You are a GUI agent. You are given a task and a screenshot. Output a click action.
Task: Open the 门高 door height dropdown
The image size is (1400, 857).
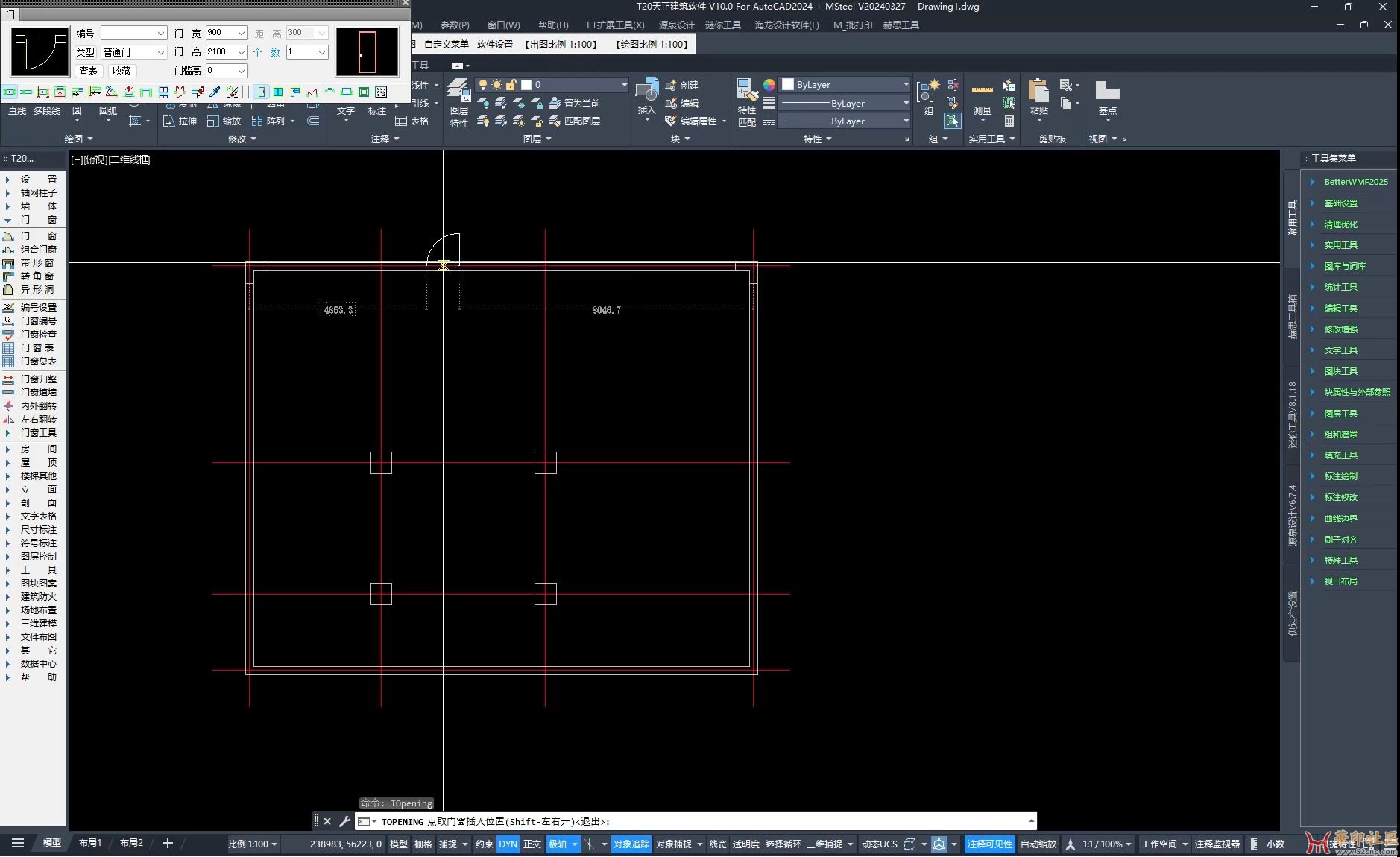coord(242,52)
